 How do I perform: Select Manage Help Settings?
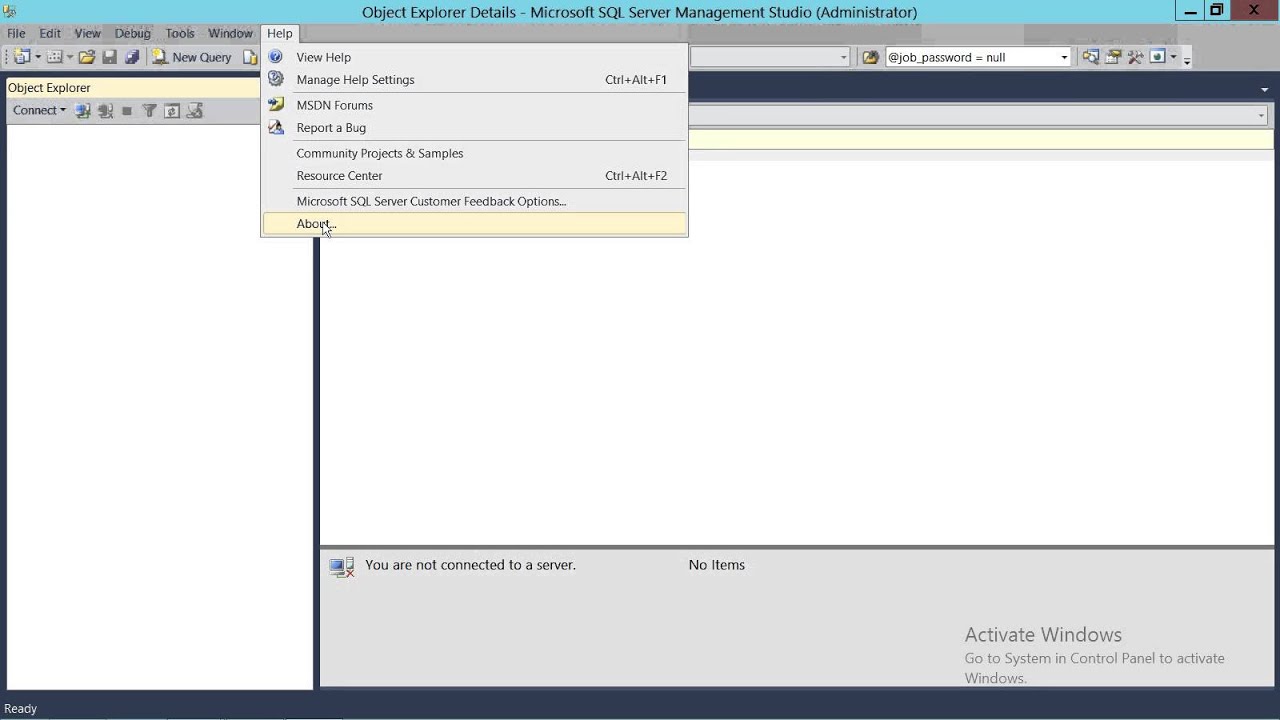474,80
